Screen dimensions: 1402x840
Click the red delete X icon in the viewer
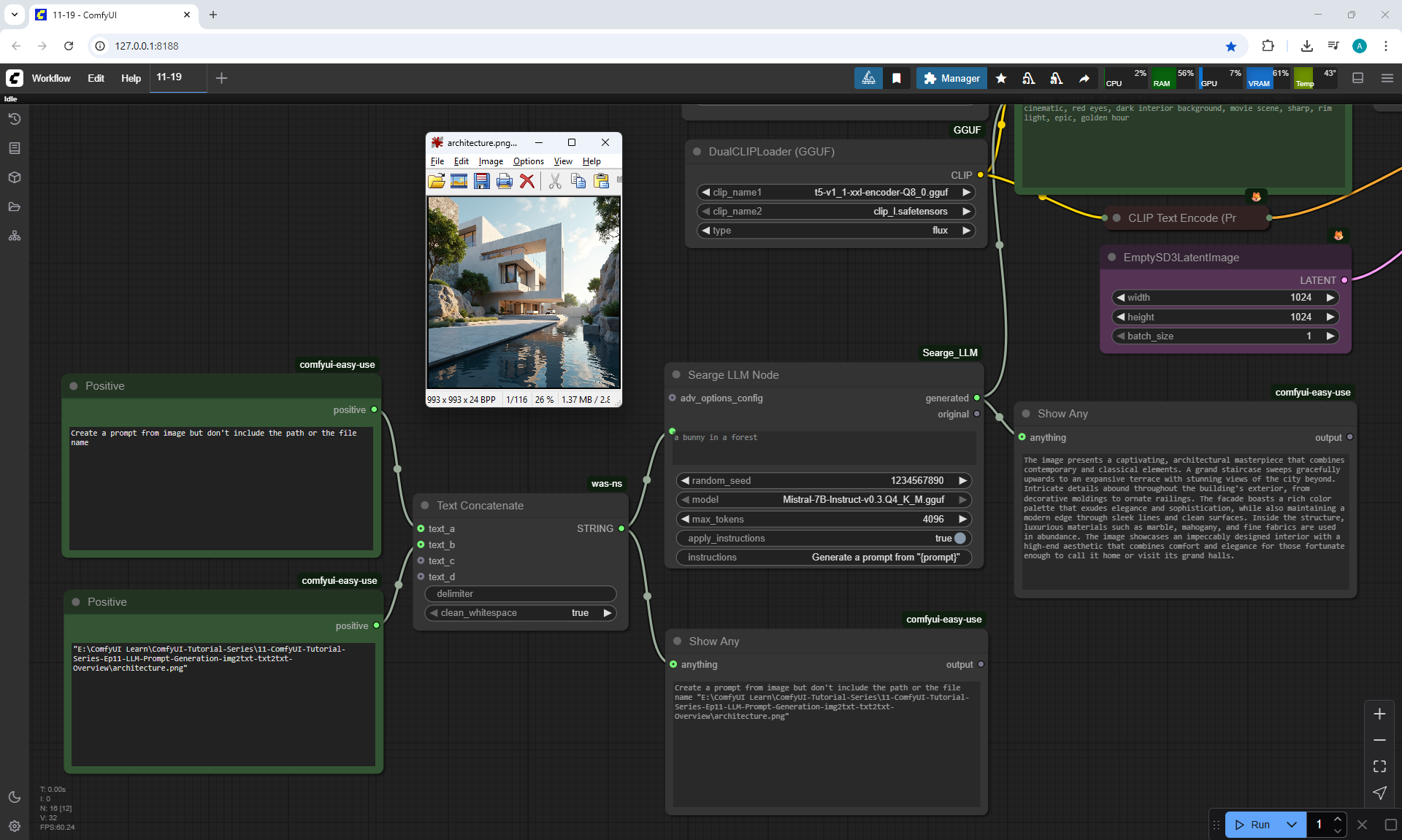527,181
